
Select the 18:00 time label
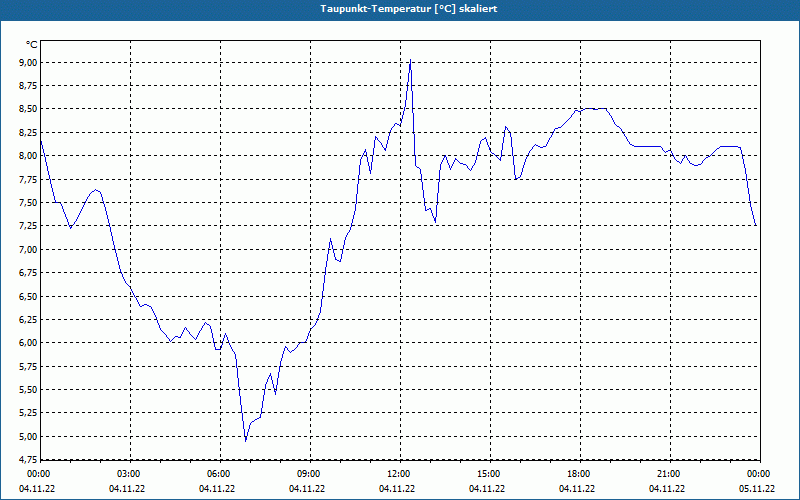(x=579, y=474)
